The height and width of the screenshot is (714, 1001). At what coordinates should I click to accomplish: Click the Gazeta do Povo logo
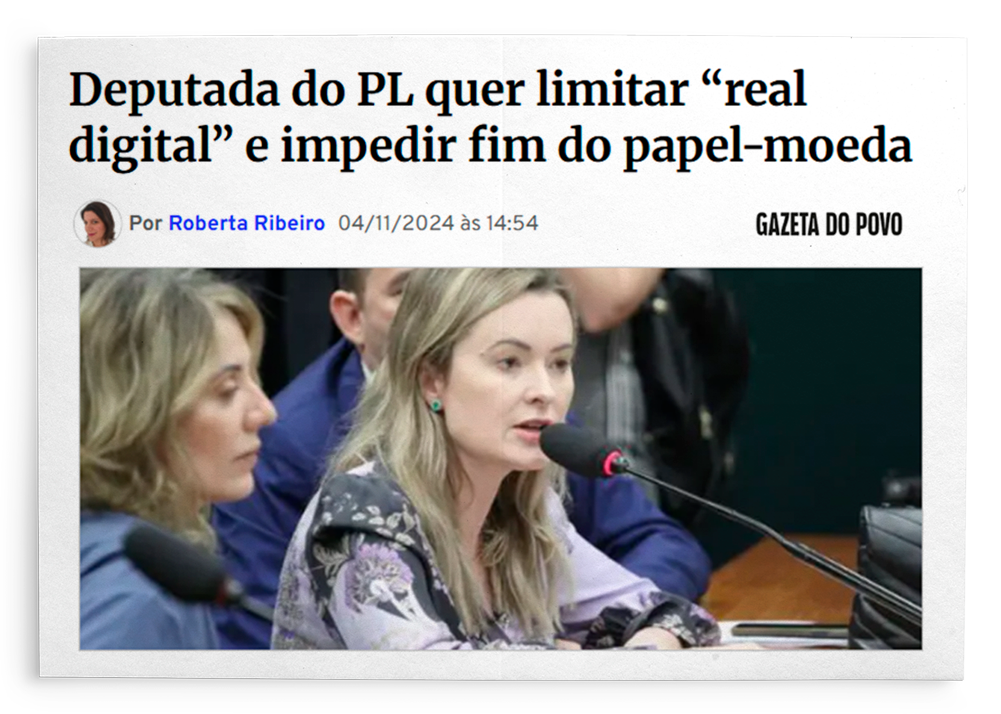[x=829, y=225]
